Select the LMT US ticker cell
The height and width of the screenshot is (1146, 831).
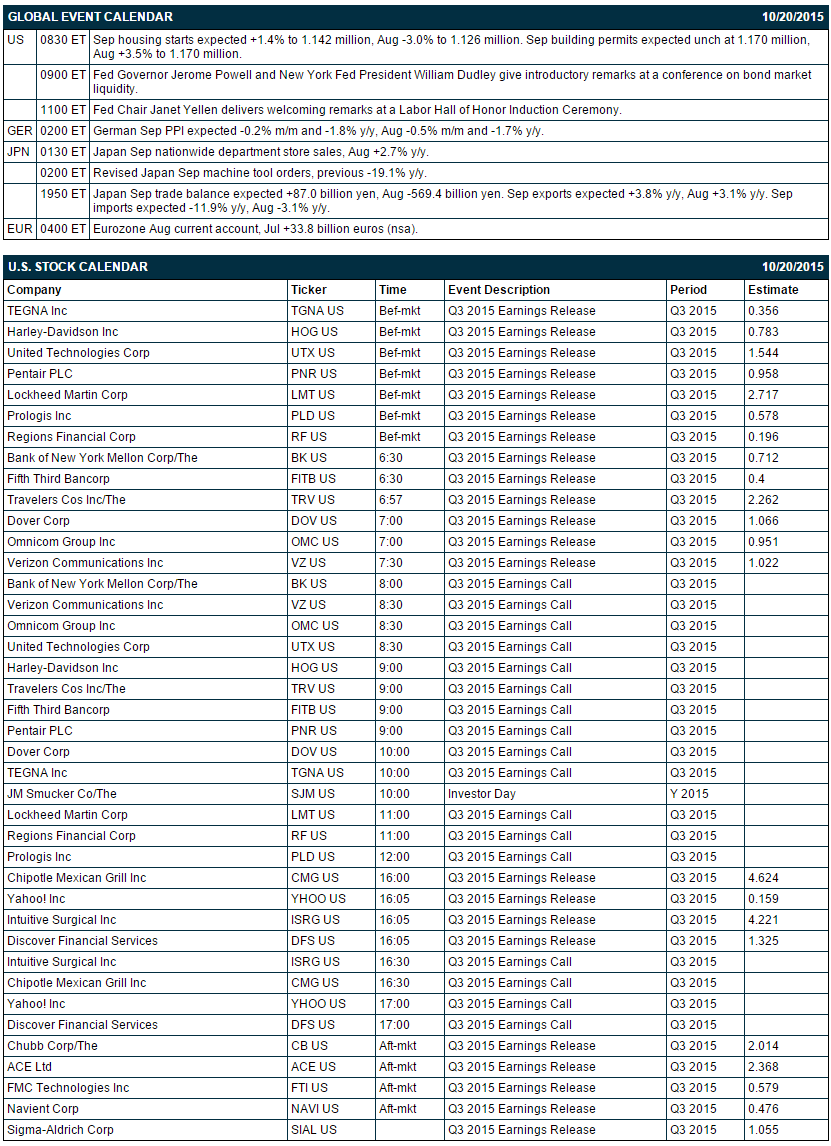coord(313,395)
